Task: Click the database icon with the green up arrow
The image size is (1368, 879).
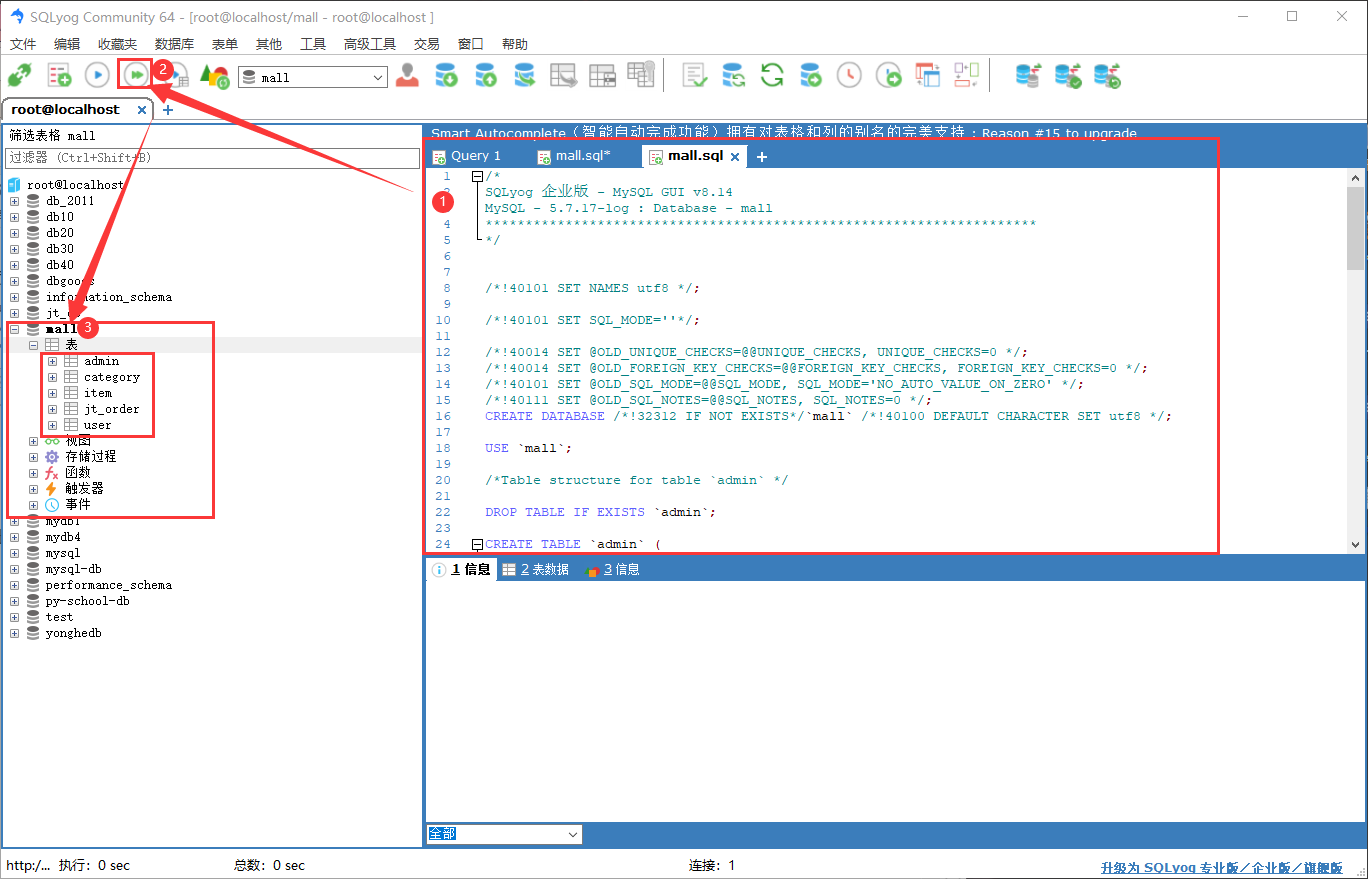Action: 485,75
